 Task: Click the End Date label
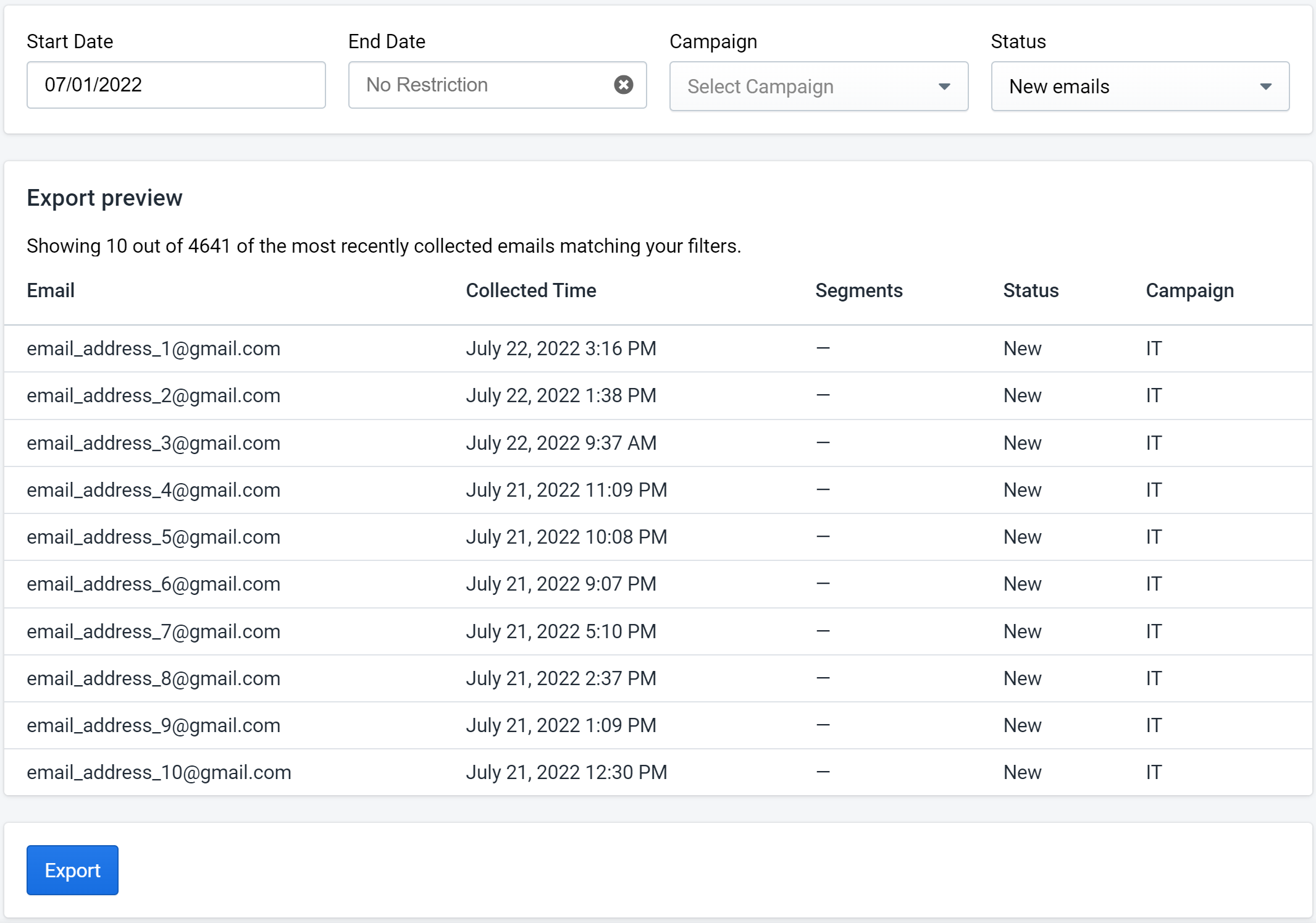pos(387,41)
